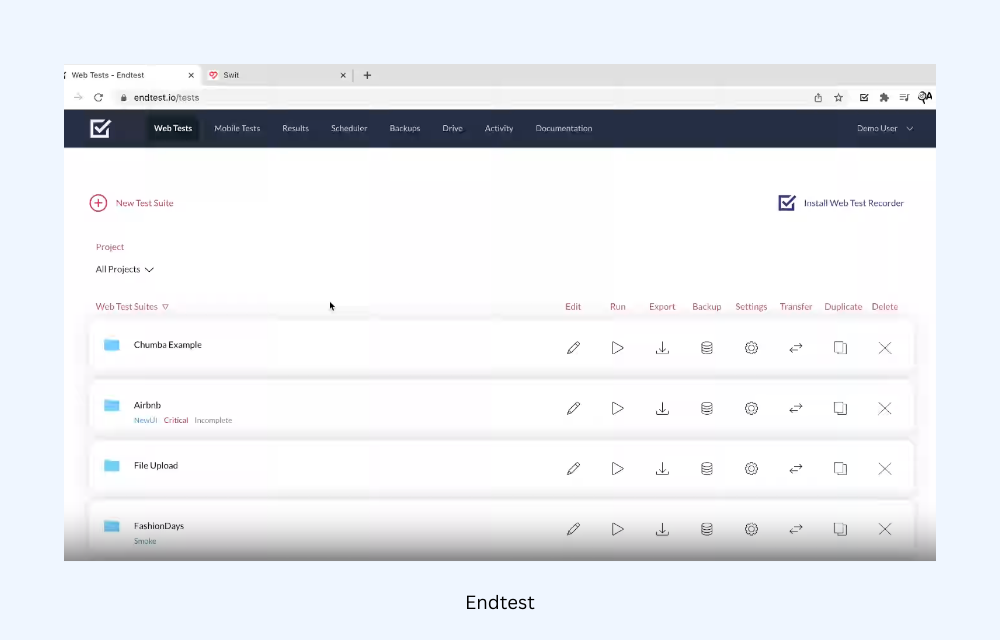Image resolution: width=1000 pixels, height=640 pixels.
Task: Run the Airbnb test suite
Action: (x=618, y=408)
